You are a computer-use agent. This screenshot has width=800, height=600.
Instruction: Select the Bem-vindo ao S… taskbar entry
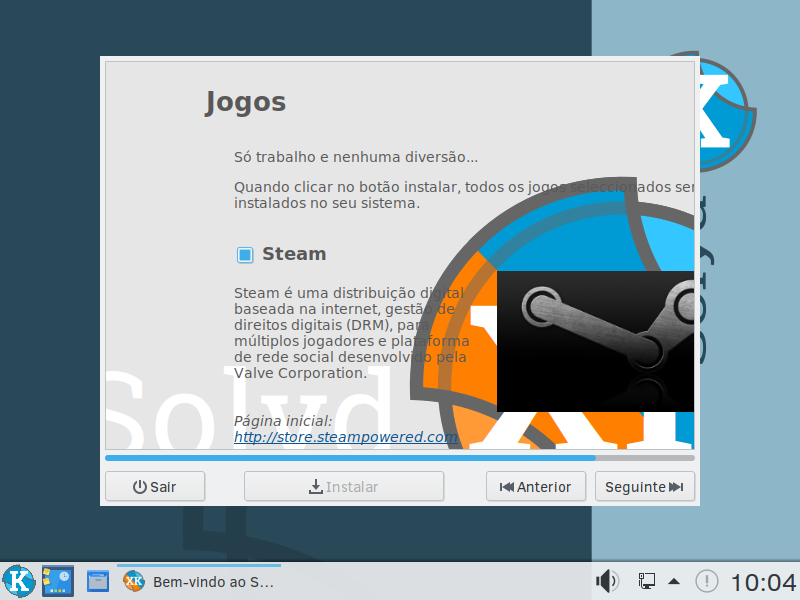(199, 582)
